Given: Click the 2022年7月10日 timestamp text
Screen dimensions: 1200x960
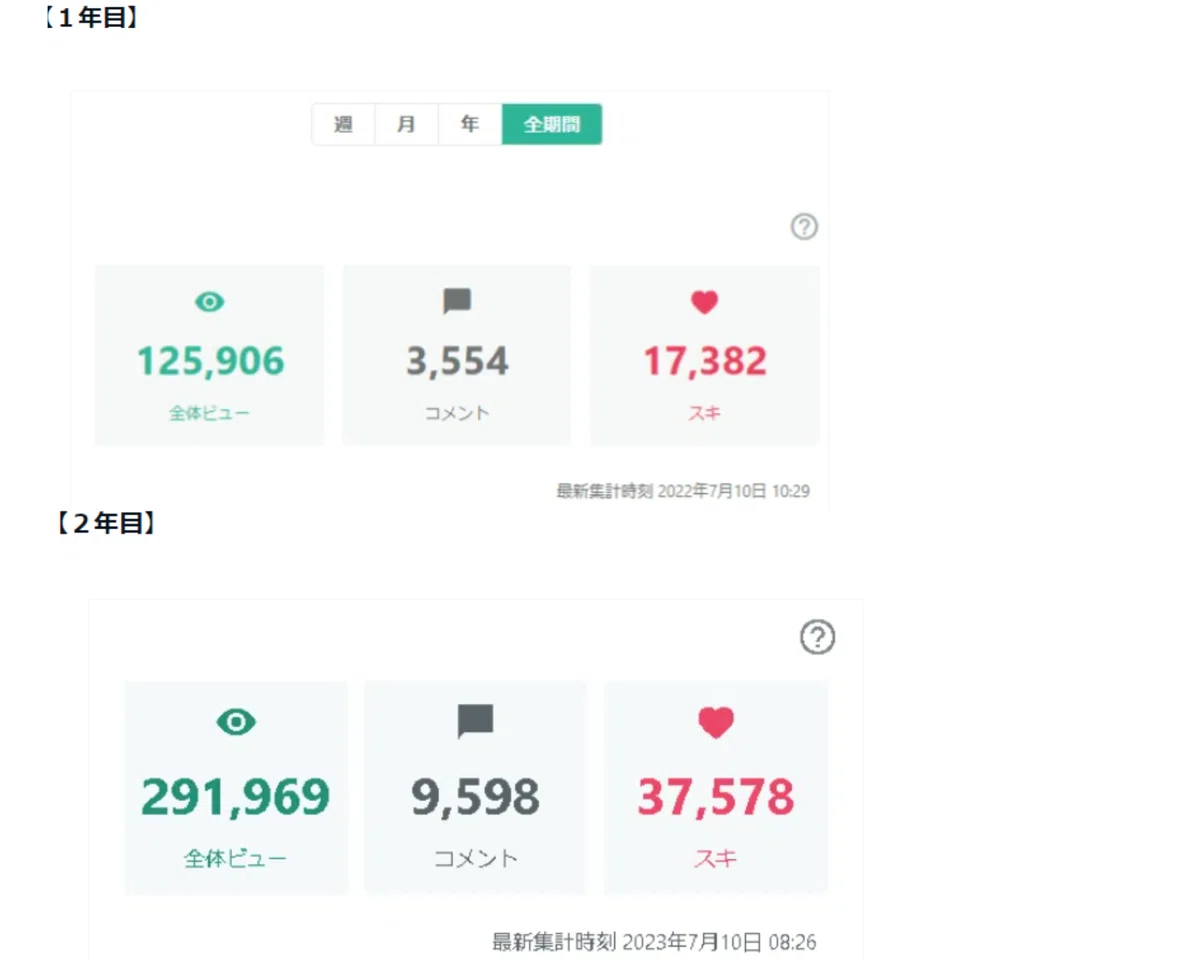Looking at the screenshot, I should tap(712, 491).
